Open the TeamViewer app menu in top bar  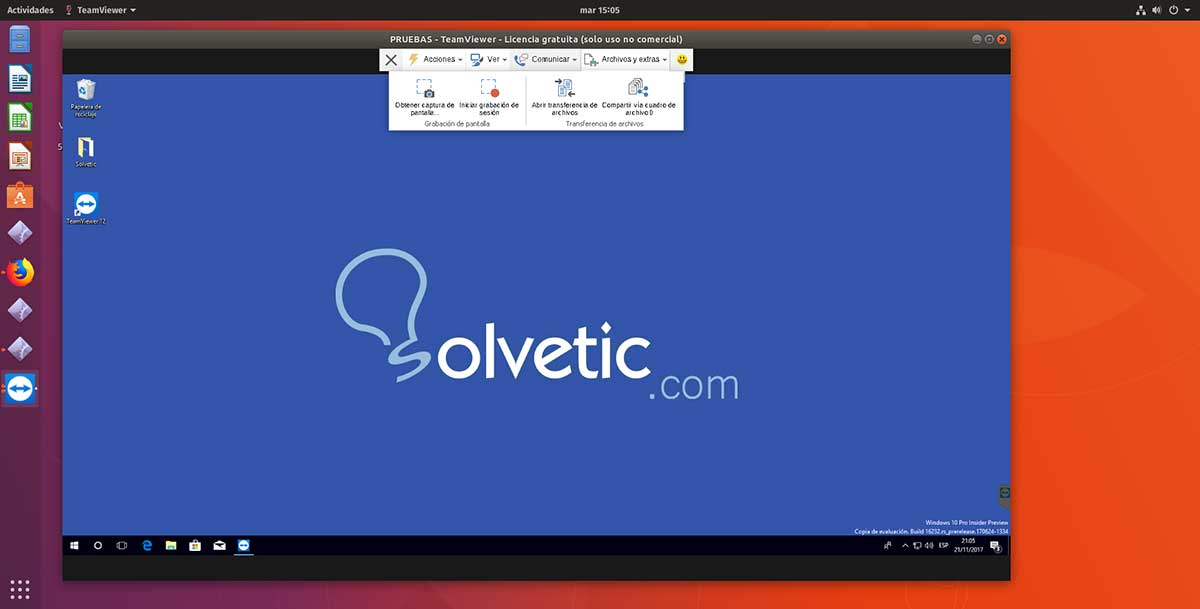[100, 9]
